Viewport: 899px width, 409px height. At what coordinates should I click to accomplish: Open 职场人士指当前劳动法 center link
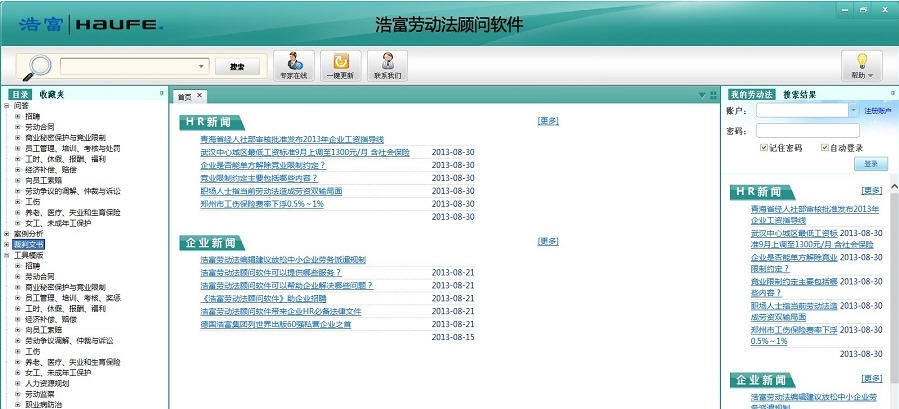271,191
